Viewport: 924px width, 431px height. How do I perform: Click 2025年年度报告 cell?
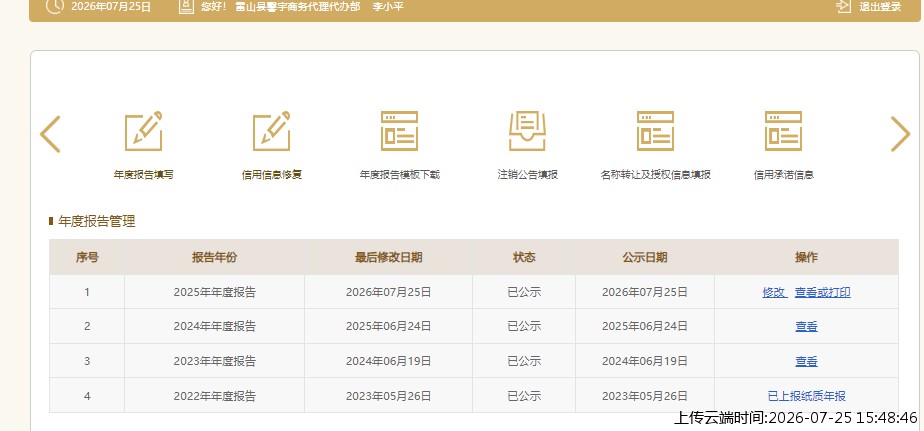(214, 292)
